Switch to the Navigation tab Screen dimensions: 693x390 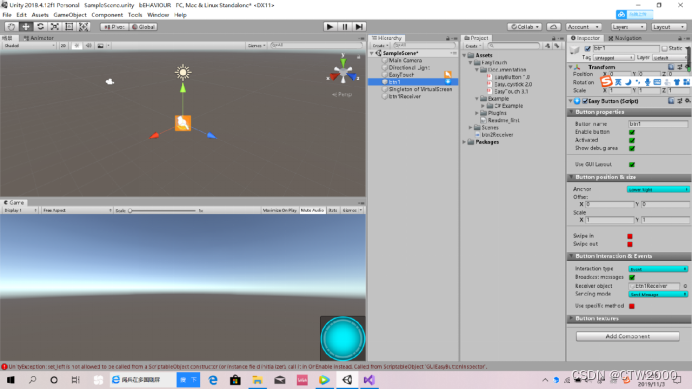click(625, 38)
